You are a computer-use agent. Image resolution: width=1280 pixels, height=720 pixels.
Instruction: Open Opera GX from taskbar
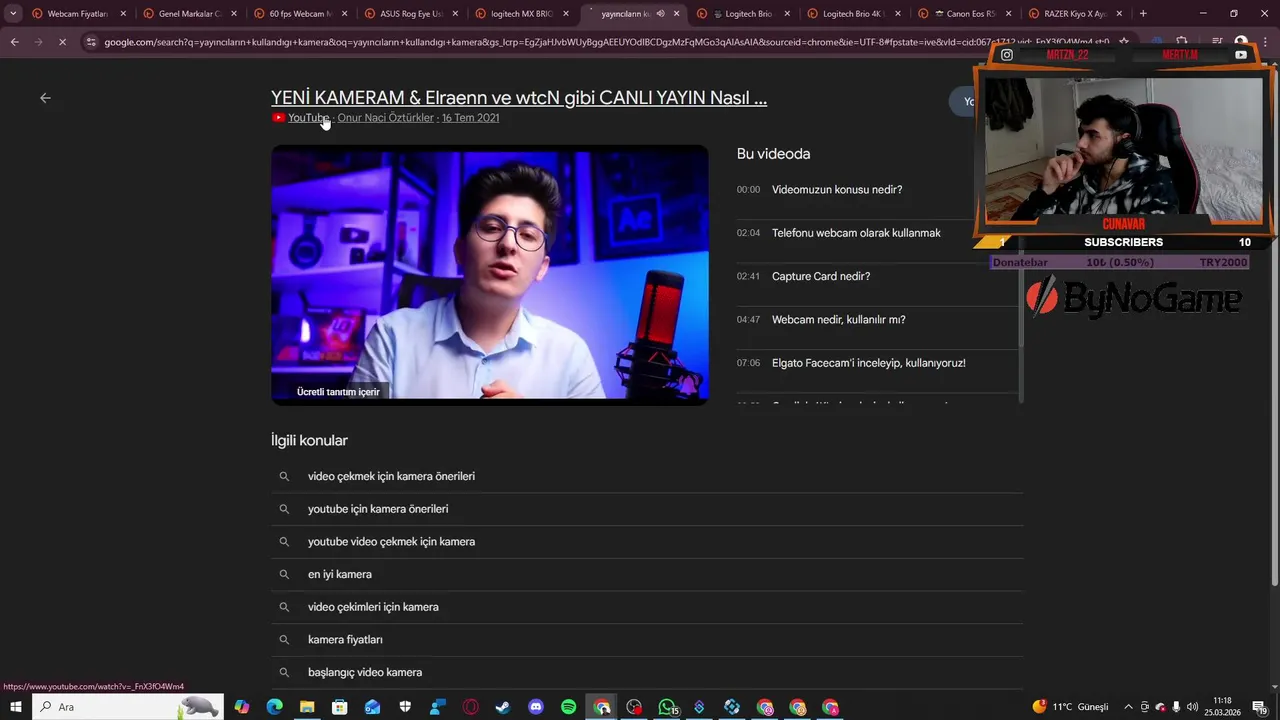pyautogui.click(x=471, y=707)
